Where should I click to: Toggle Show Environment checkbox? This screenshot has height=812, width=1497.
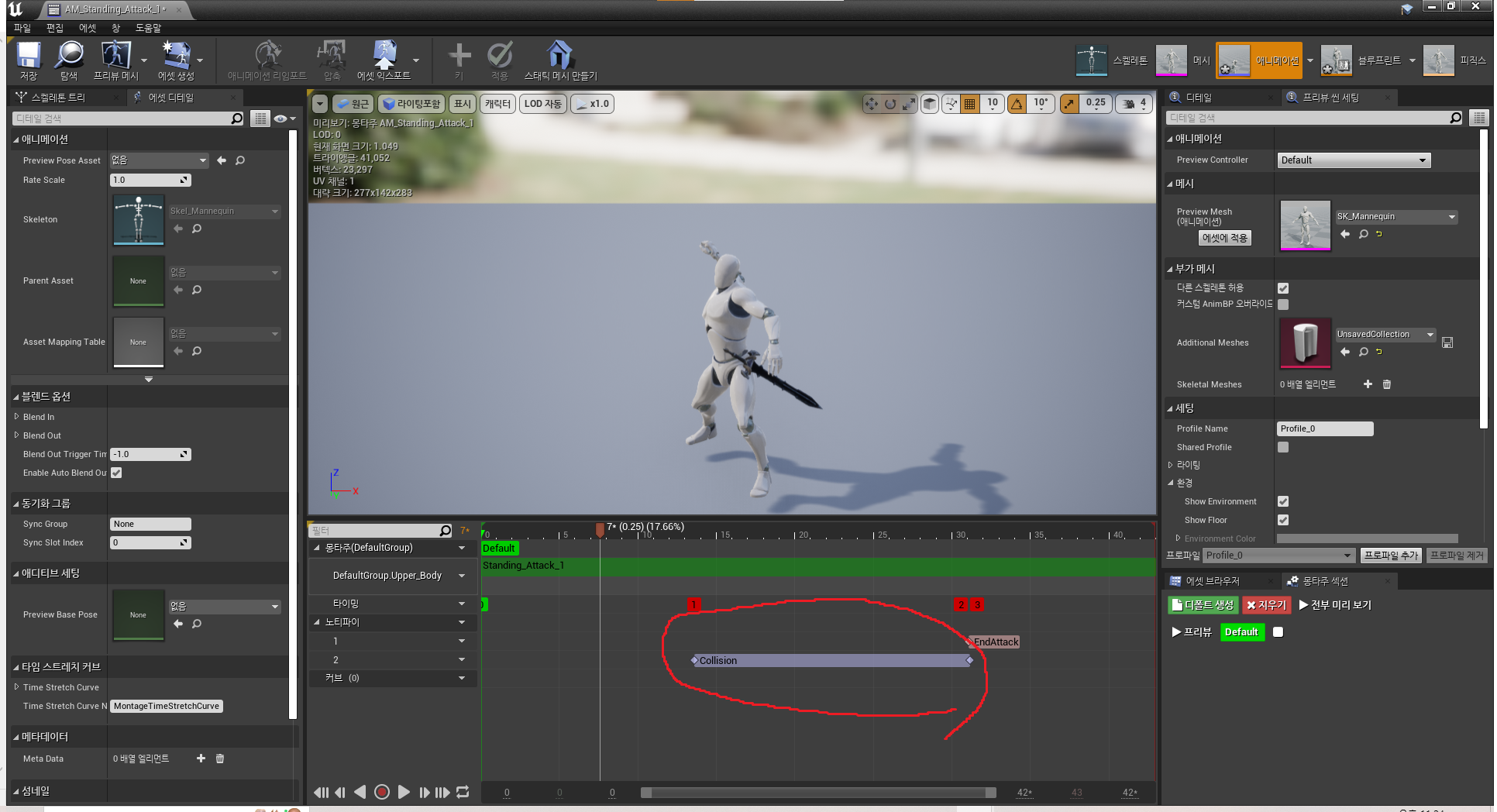[1283, 501]
